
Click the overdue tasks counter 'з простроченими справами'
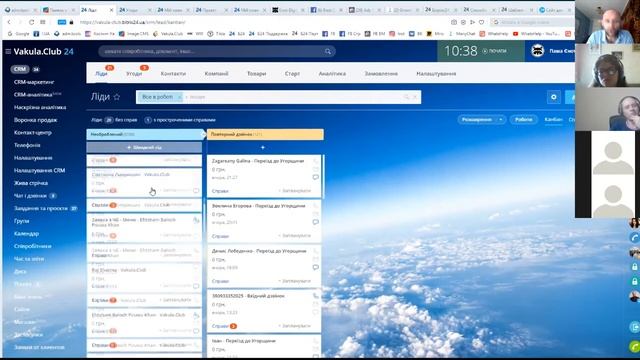pos(180,120)
